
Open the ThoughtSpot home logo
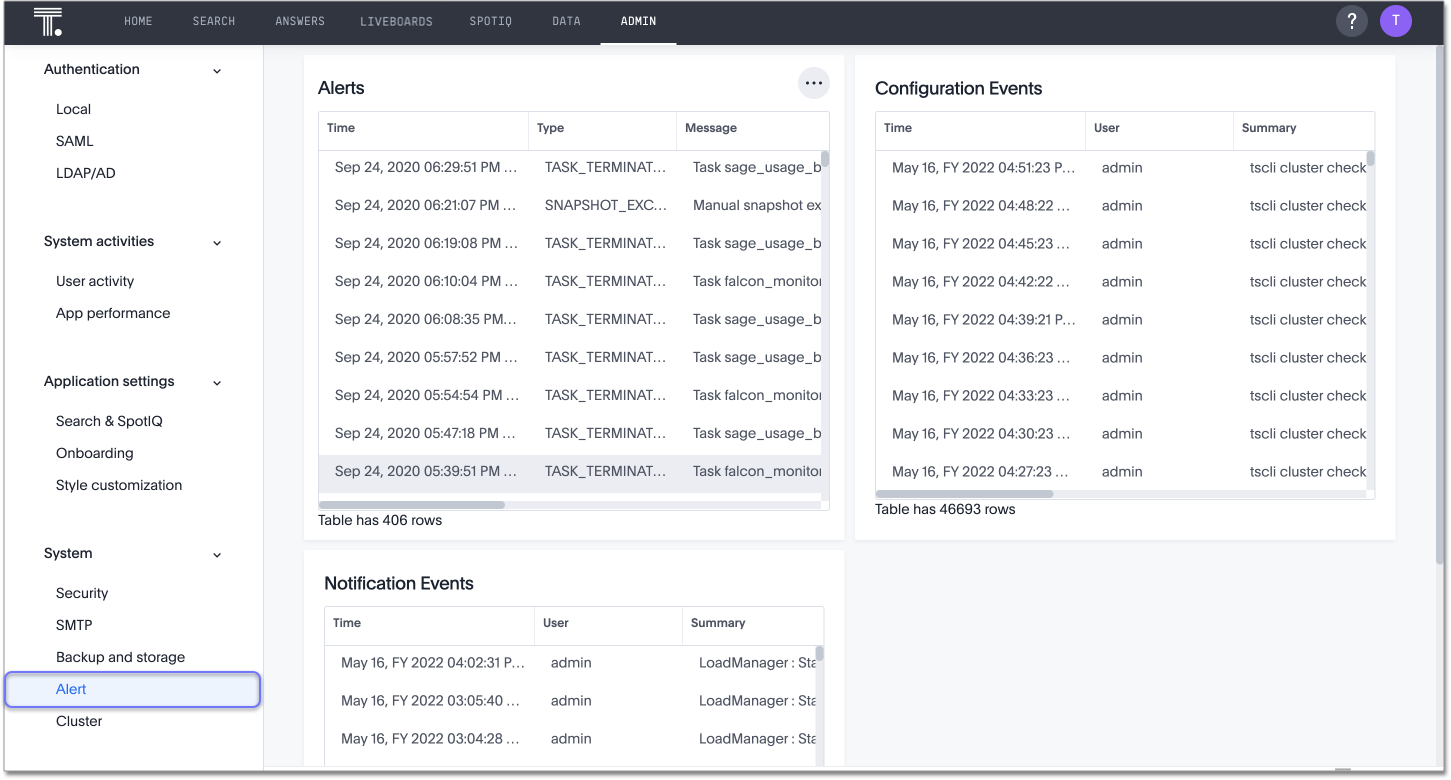tap(47, 21)
